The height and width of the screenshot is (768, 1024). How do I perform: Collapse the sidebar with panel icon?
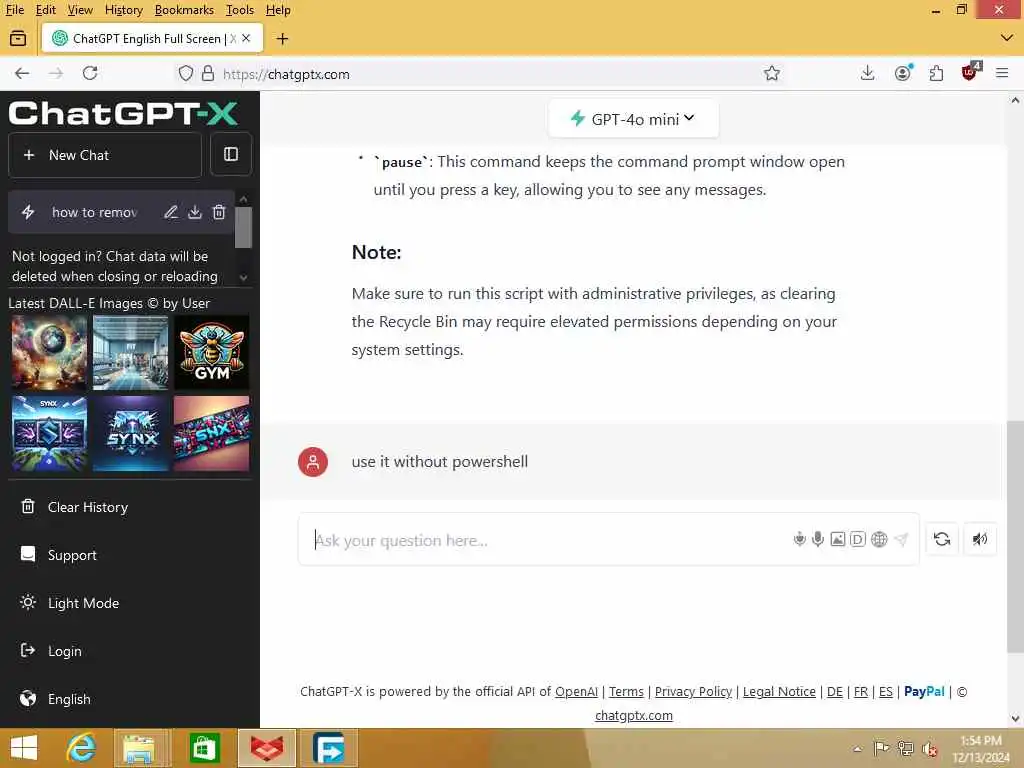[x=231, y=155]
